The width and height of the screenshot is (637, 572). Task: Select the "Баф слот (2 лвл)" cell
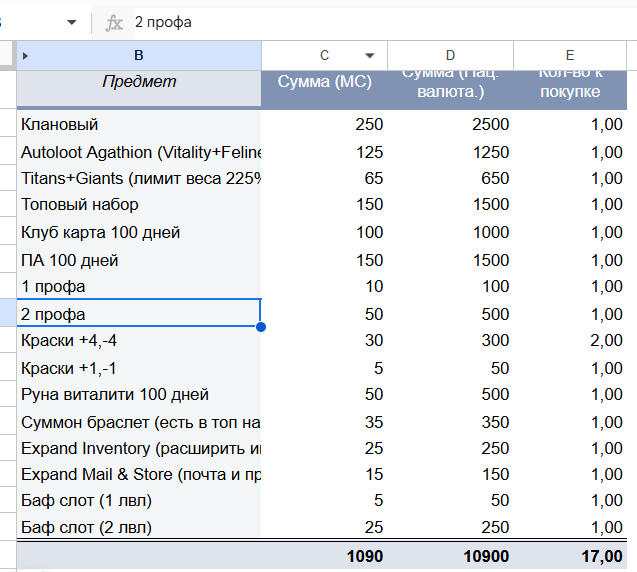139,527
